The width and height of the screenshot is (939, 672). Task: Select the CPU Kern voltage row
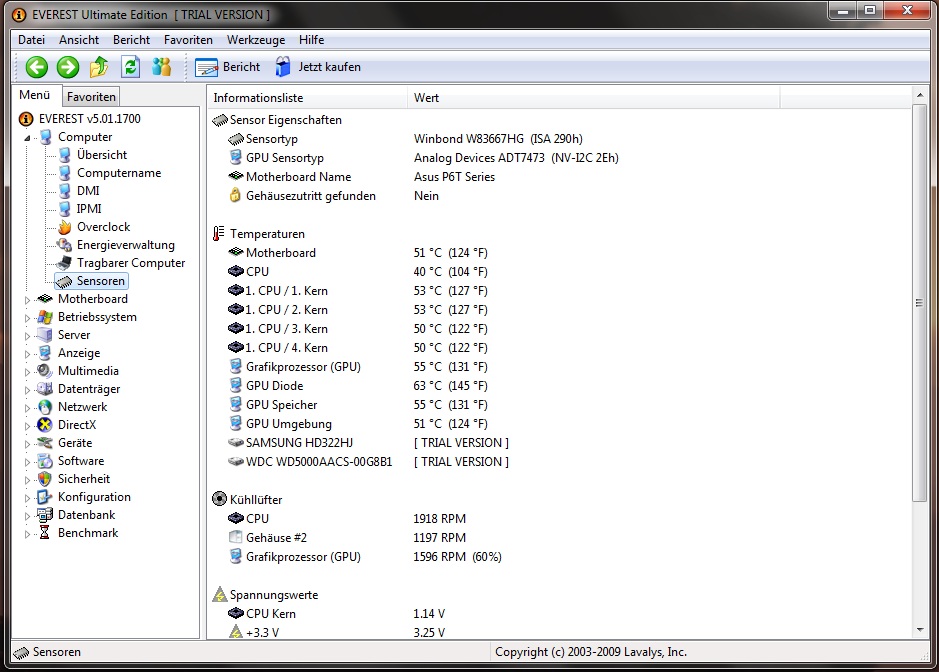tap(337, 614)
